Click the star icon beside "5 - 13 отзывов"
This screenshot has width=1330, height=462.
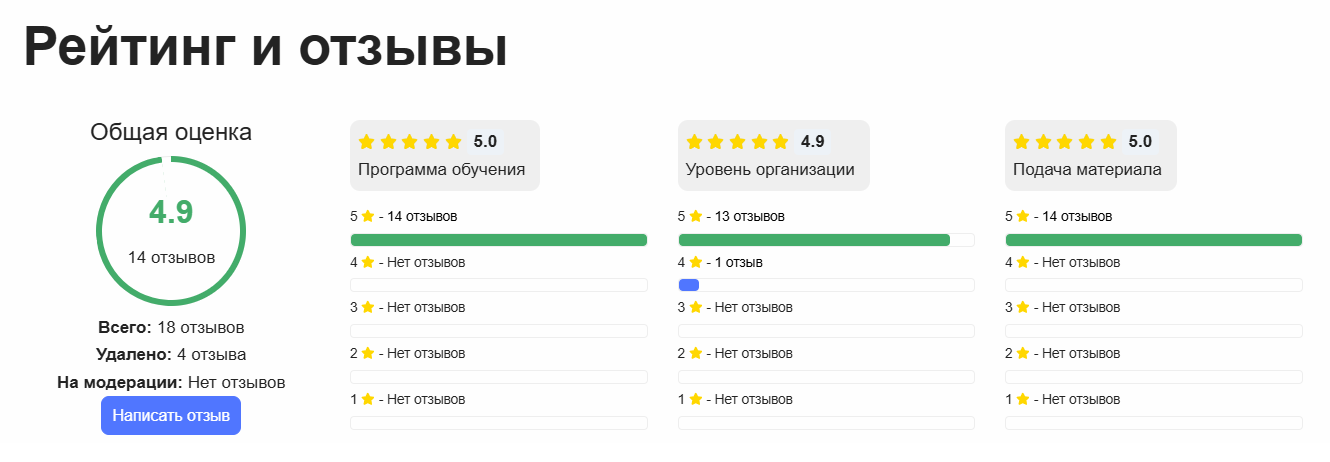(x=695, y=216)
